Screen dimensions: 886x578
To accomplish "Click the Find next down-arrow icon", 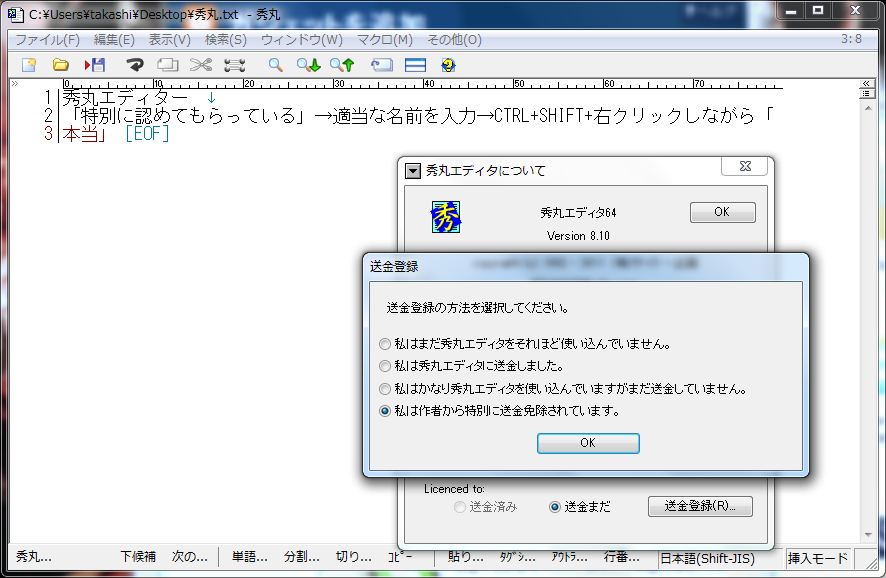I will pyautogui.click(x=309, y=65).
